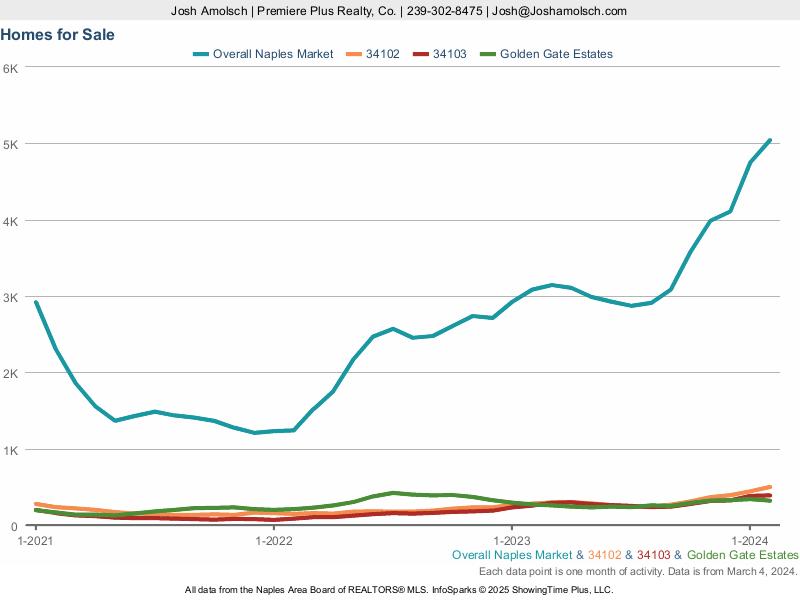
Task: Click the orange 34102 legend swatch
Action: coord(354,54)
